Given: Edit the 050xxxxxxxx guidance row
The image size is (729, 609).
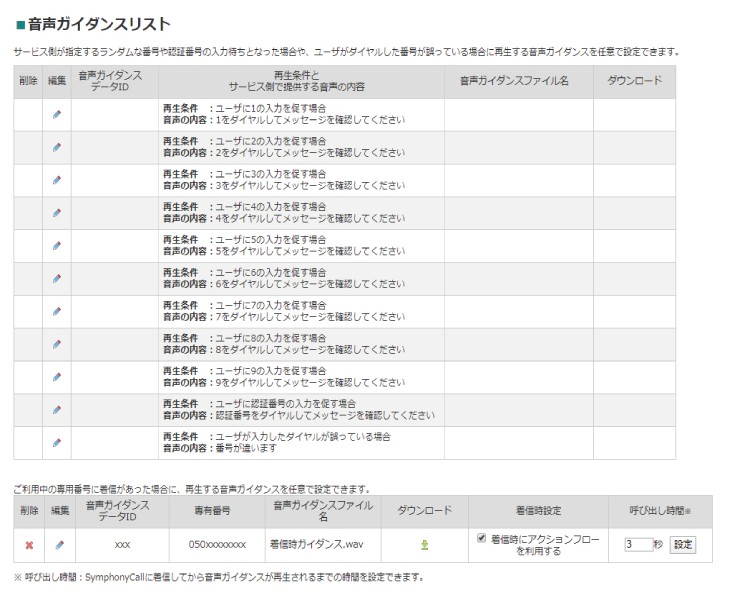Looking at the screenshot, I should (60, 545).
